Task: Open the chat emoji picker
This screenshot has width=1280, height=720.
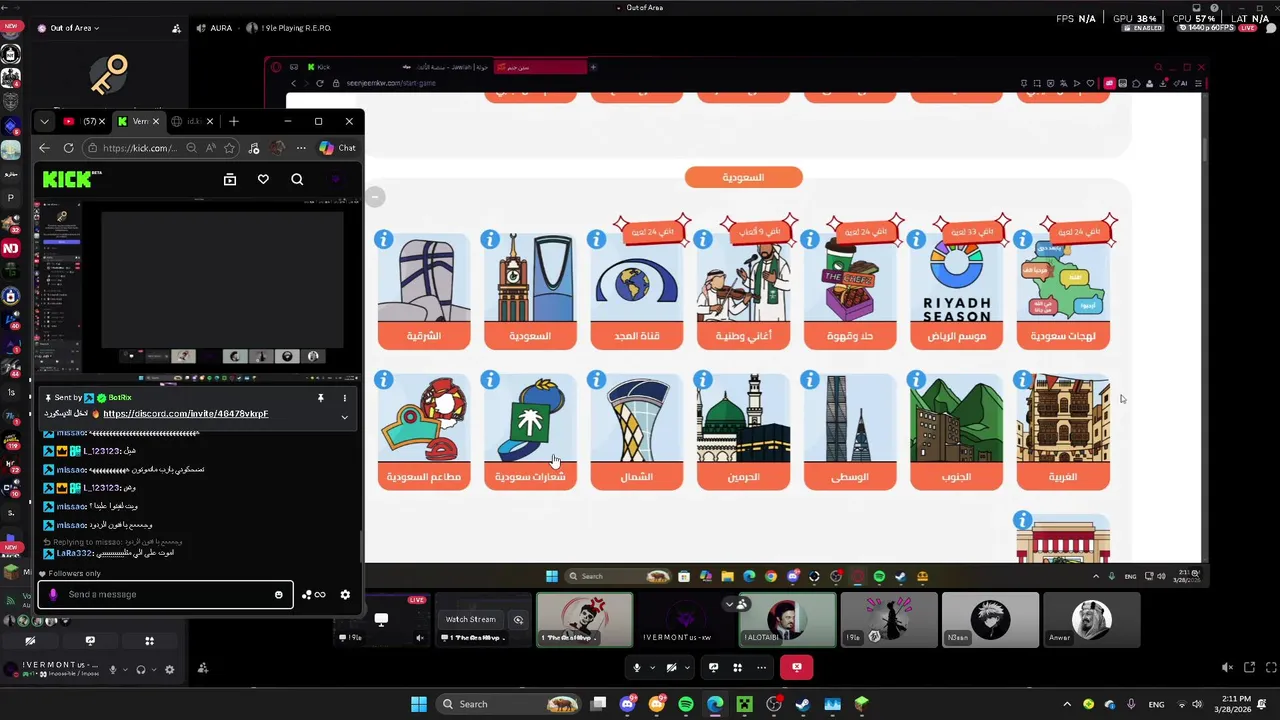Action: [x=278, y=594]
